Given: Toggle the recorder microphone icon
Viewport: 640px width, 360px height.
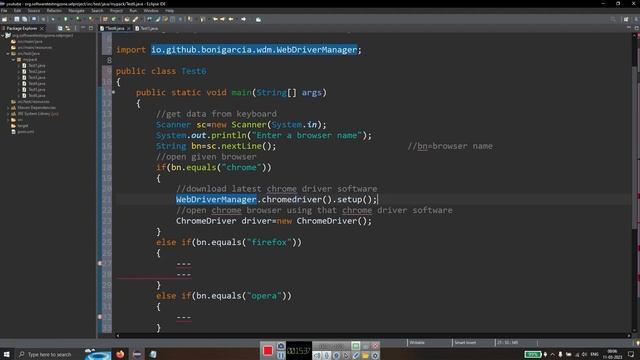Looking at the screenshot, I should (x=327, y=356).
